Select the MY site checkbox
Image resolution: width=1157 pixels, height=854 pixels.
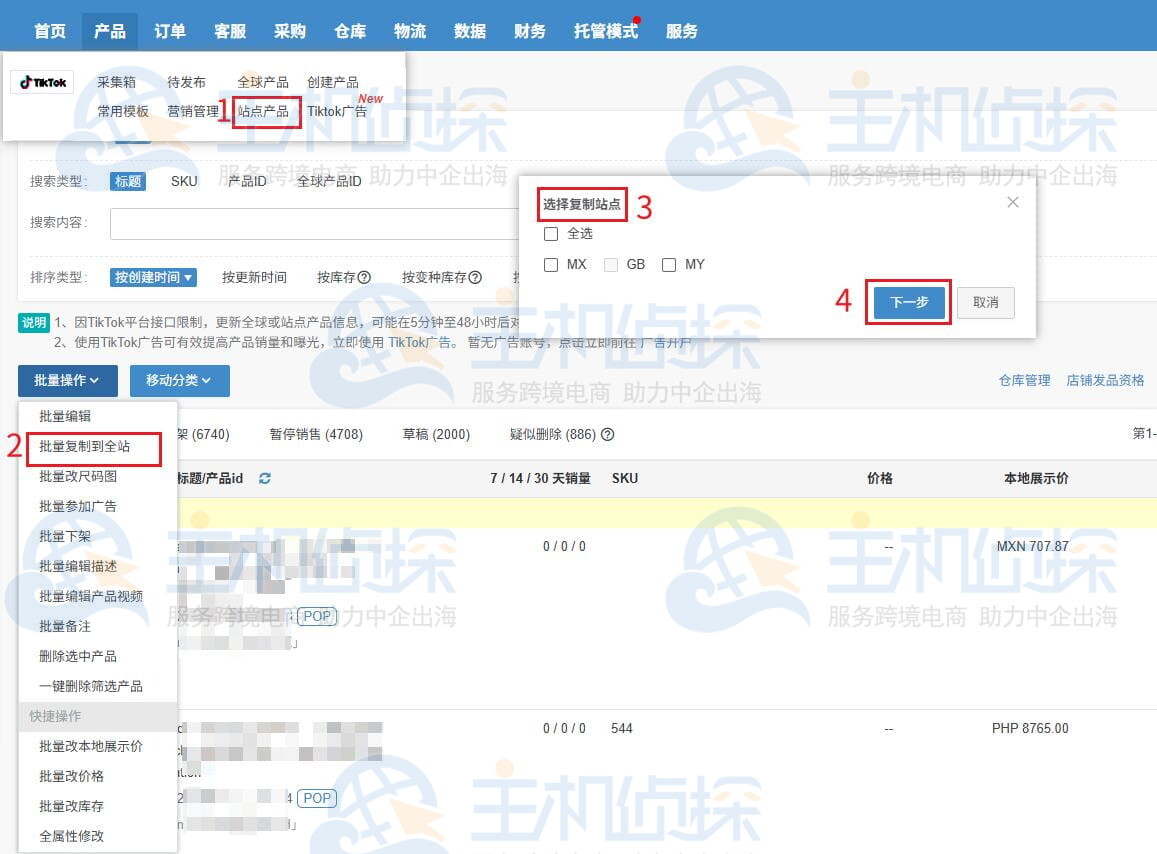click(668, 264)
